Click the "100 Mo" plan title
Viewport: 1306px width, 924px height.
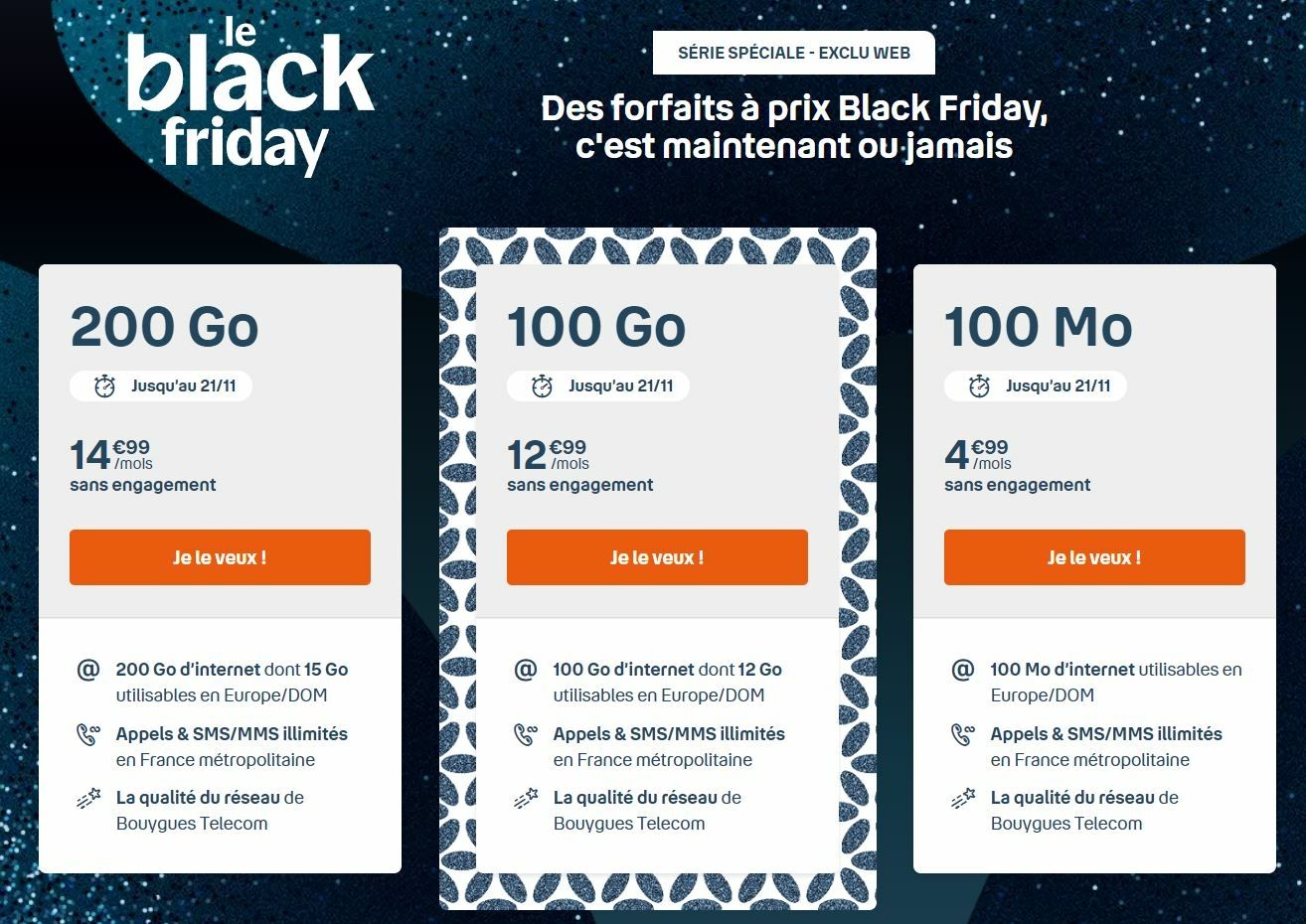pyautogui.click(x=1038, y=326)
